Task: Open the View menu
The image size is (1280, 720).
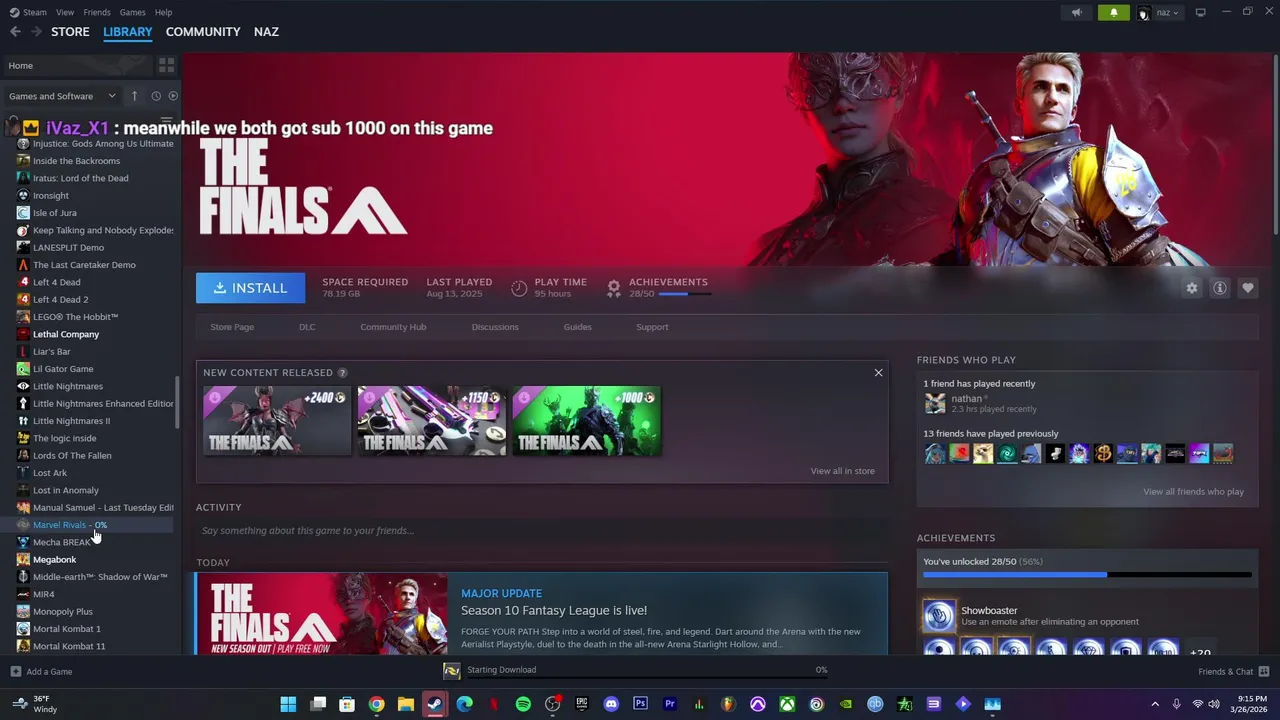Action: point(65,12)
